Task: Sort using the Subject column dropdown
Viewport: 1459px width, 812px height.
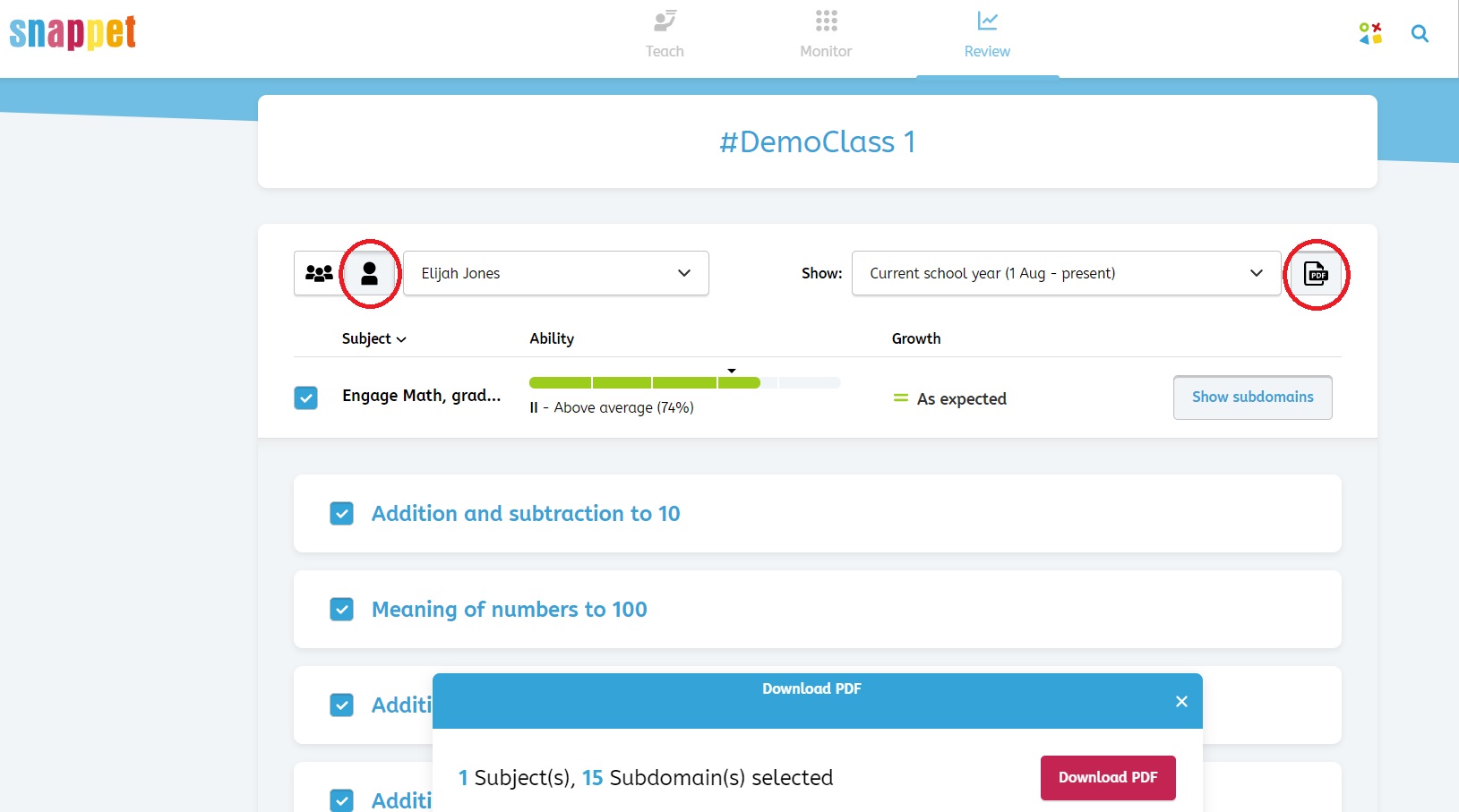Action: [373, 338]
